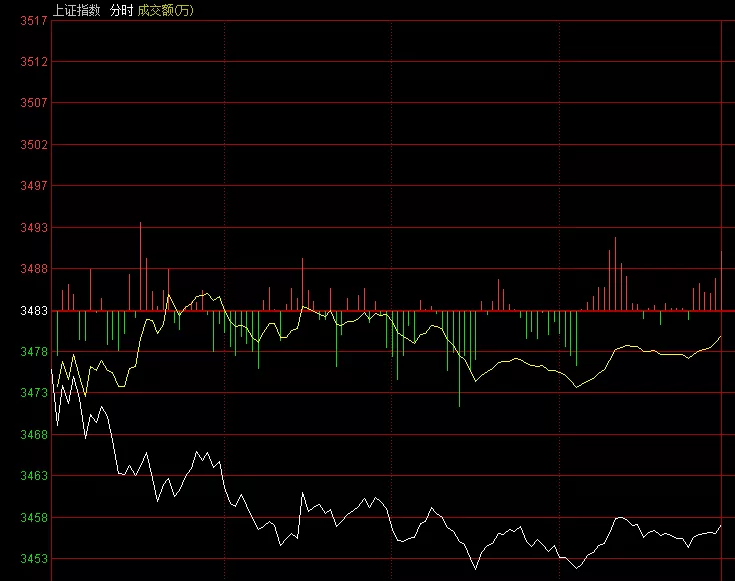Click the 3497 axis value
Screen dimensions: 735x581
[34, 186]
